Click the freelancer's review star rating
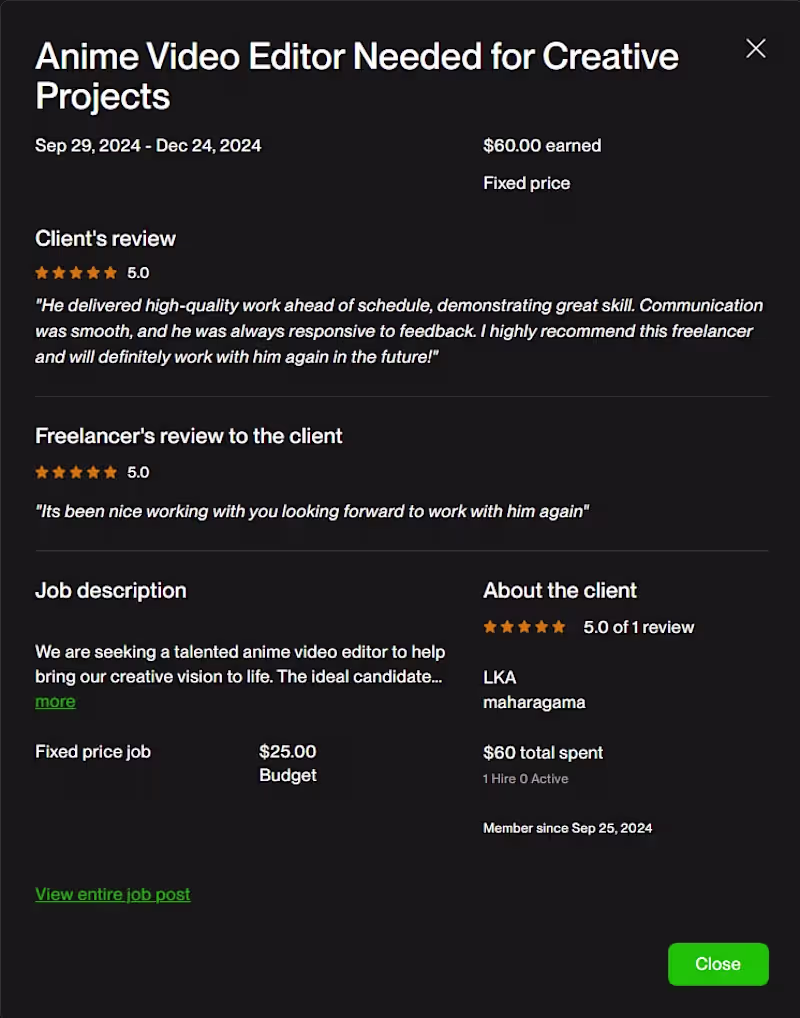The image size is (800, 1018). (x=76, y=472)
